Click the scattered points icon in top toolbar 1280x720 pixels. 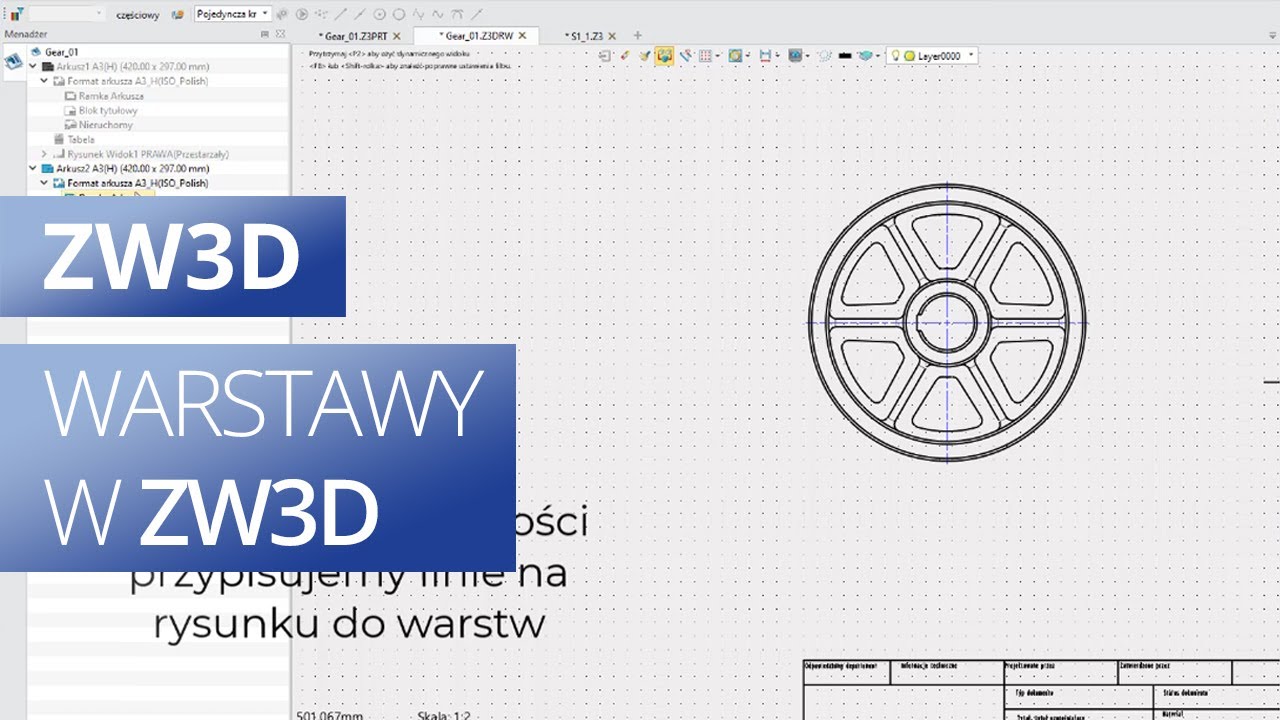point(320,14)
